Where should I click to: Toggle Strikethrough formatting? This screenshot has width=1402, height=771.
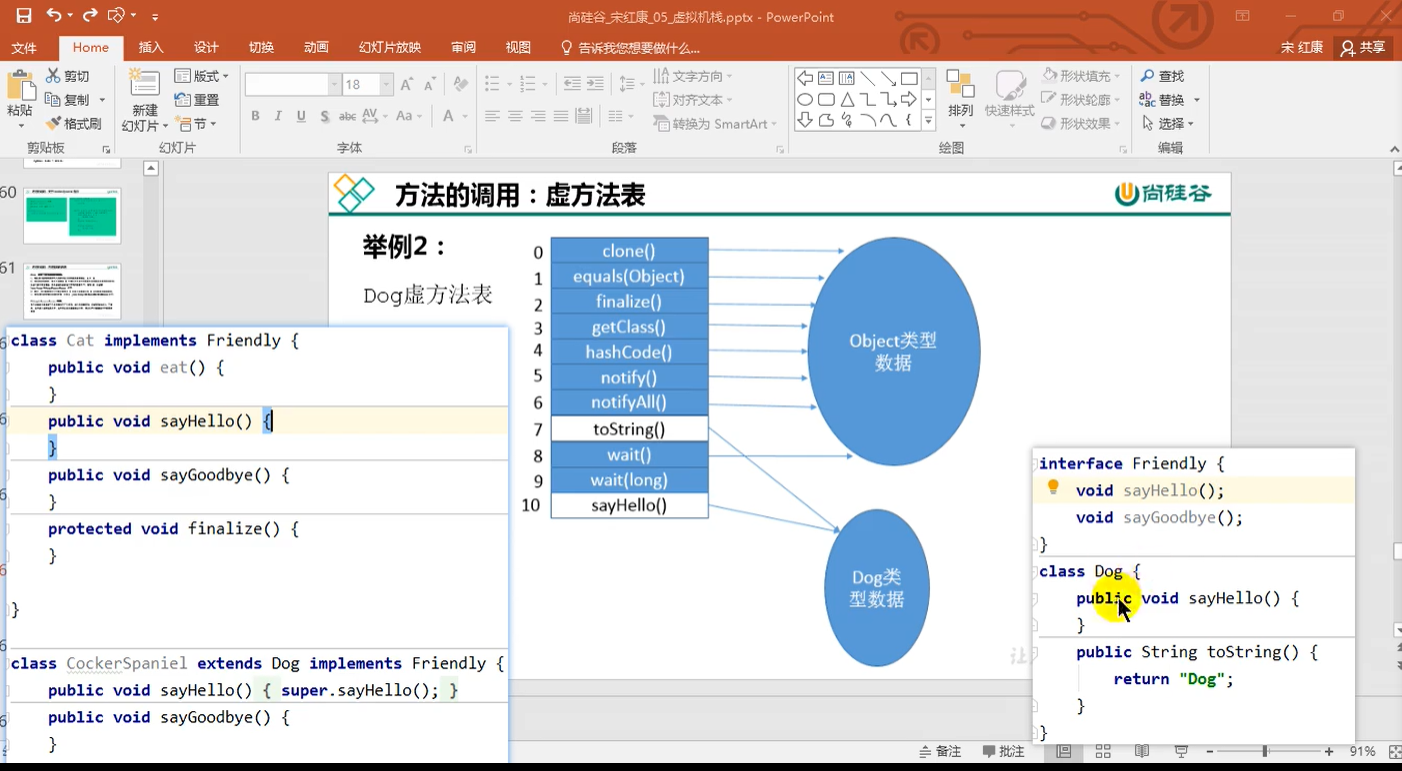click(348, 116)
